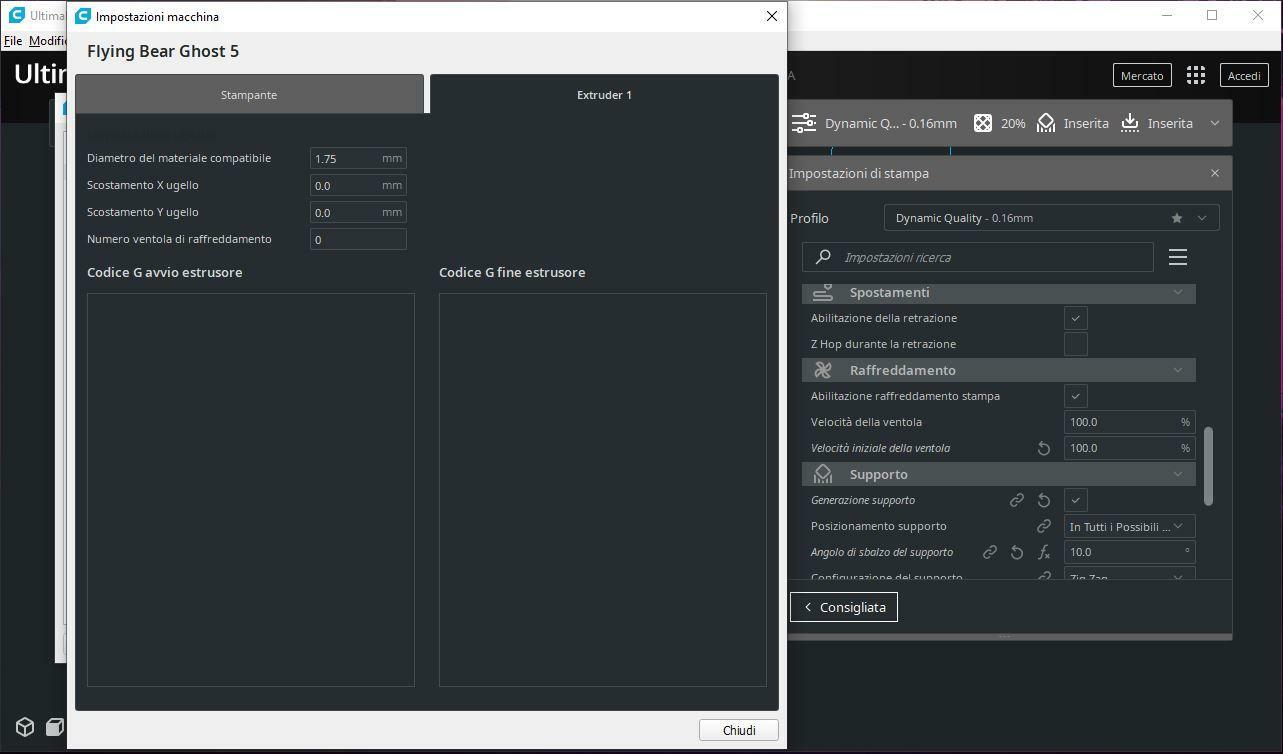1283x754 pixels.
Task: Switch to the Stampante tab
Action: point(249,94)
